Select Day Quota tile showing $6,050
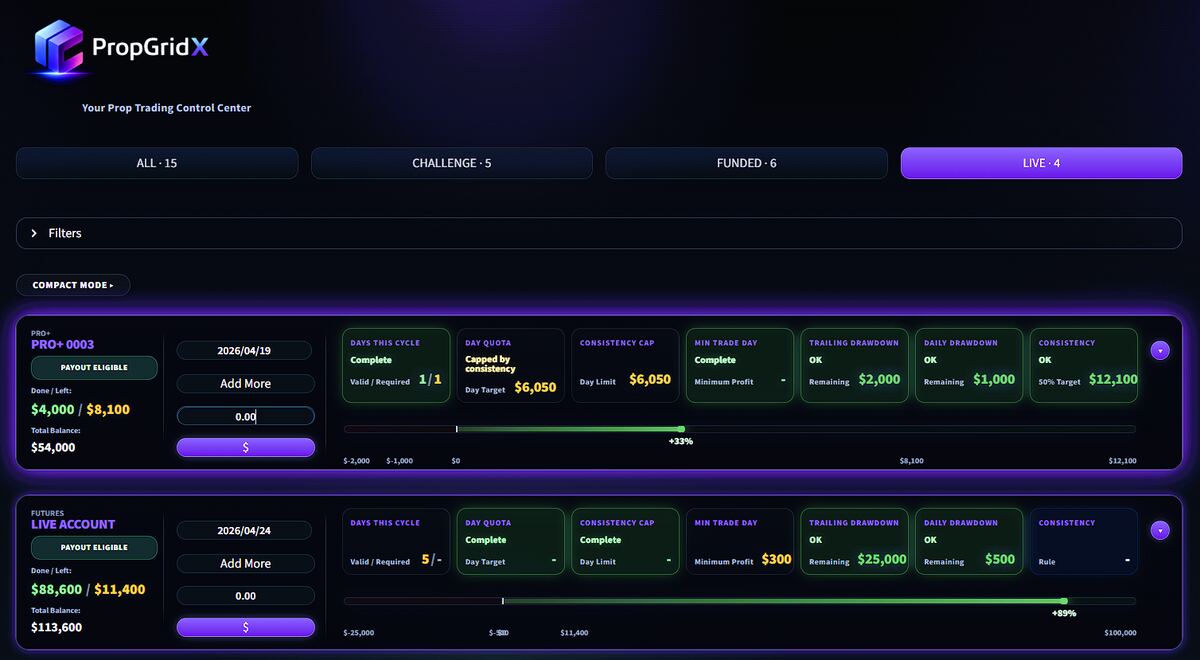1200x660 pixels. (510, 366)
